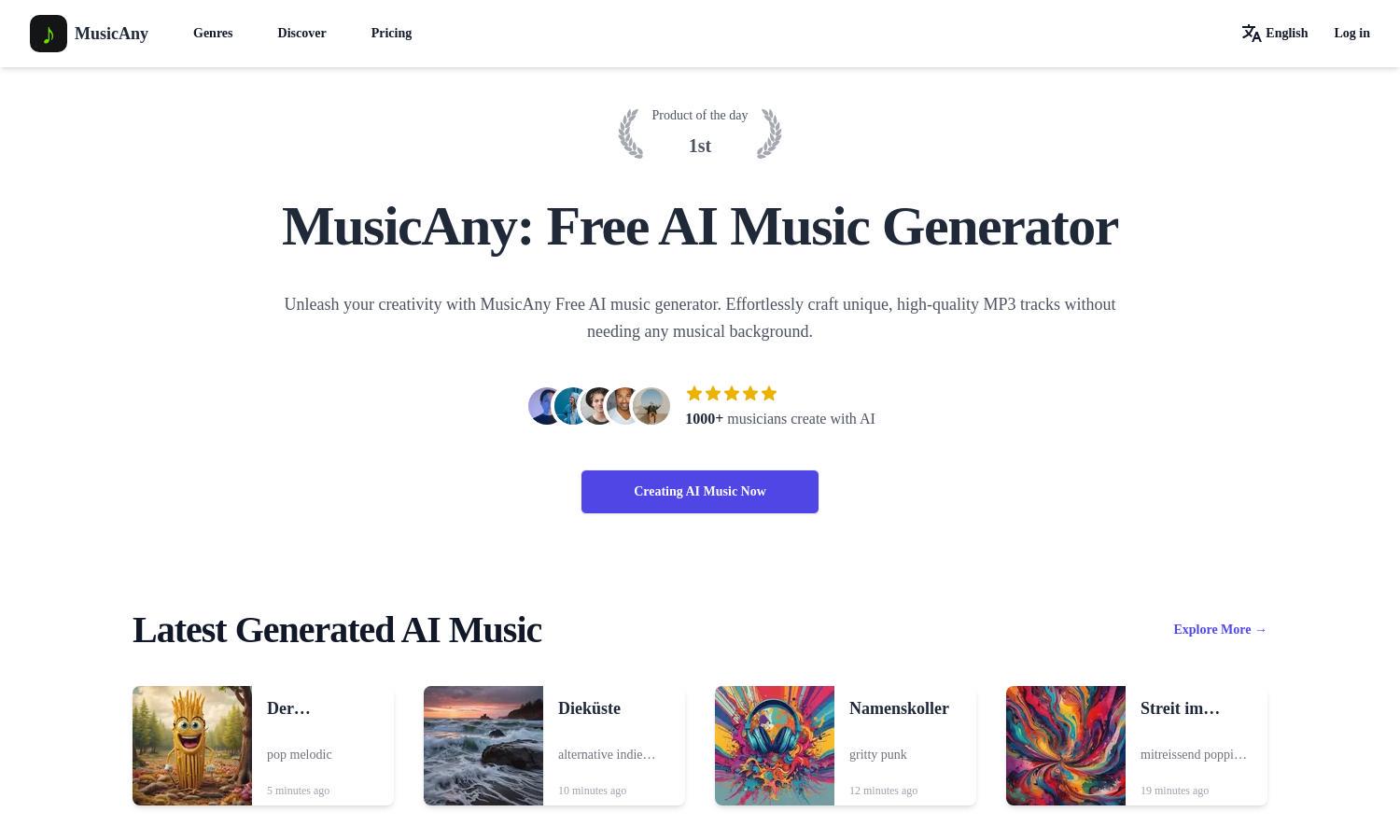Open the Genres menu
Viewport: 1400px width, 840px height.
(213, 34)
